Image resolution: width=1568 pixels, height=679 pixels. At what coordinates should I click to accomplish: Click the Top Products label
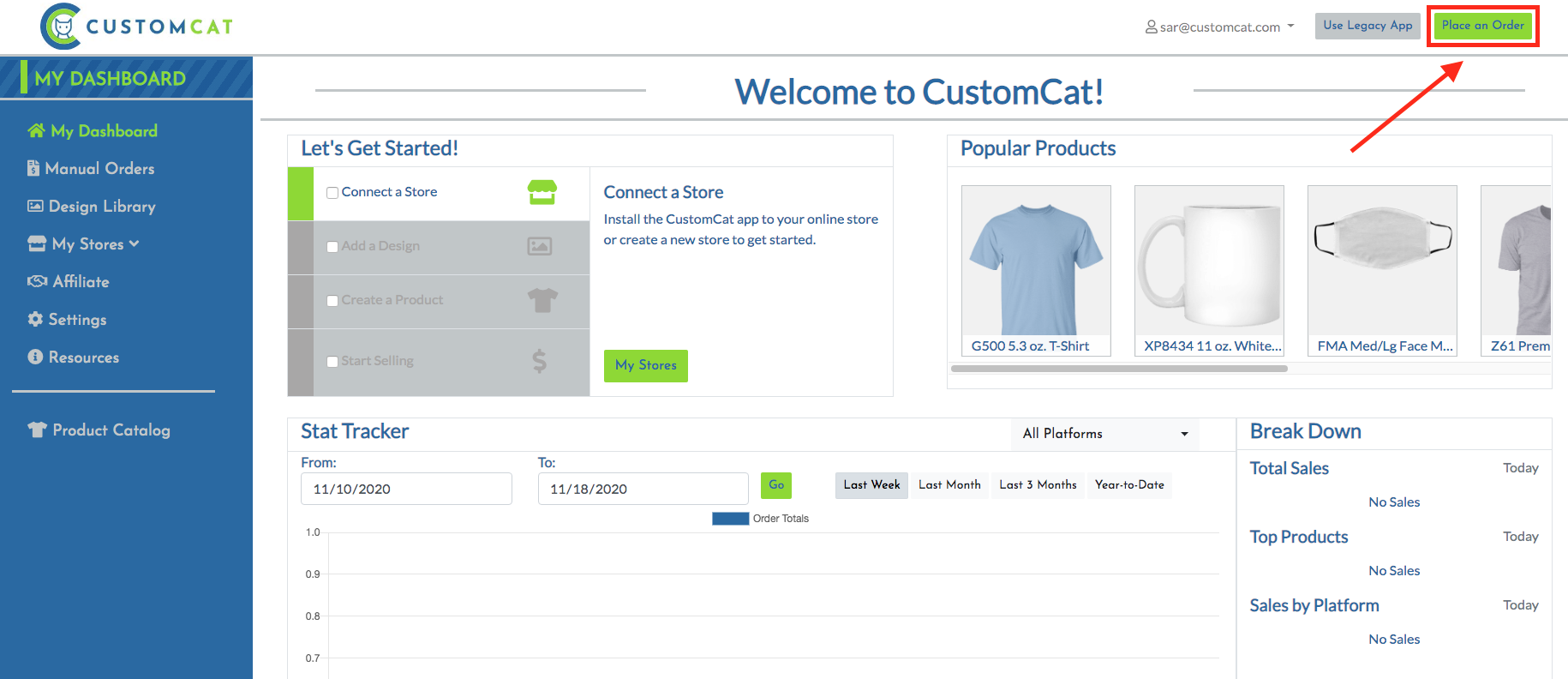pos(1298,537)
